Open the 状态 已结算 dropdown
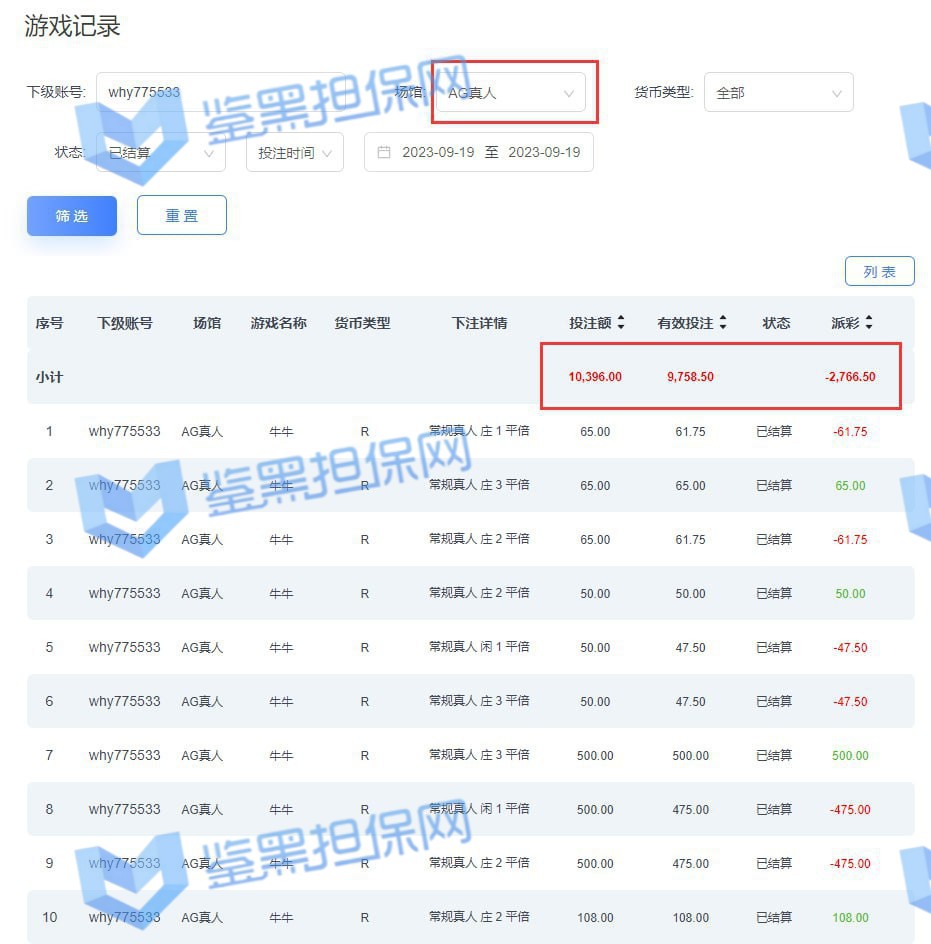This screenshot has height=944, width=931. [160, 153]
